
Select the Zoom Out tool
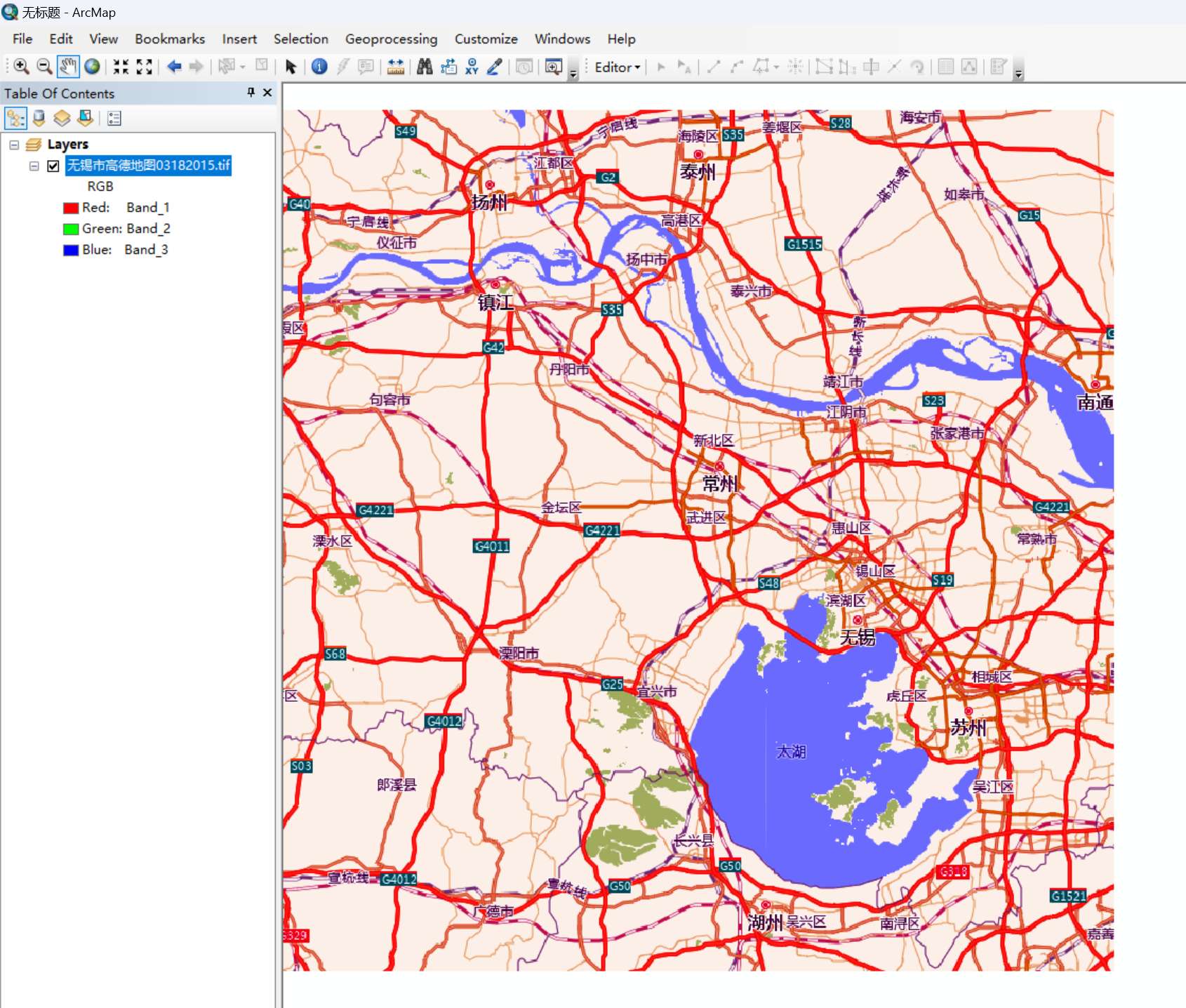click(x=44, y=67)
